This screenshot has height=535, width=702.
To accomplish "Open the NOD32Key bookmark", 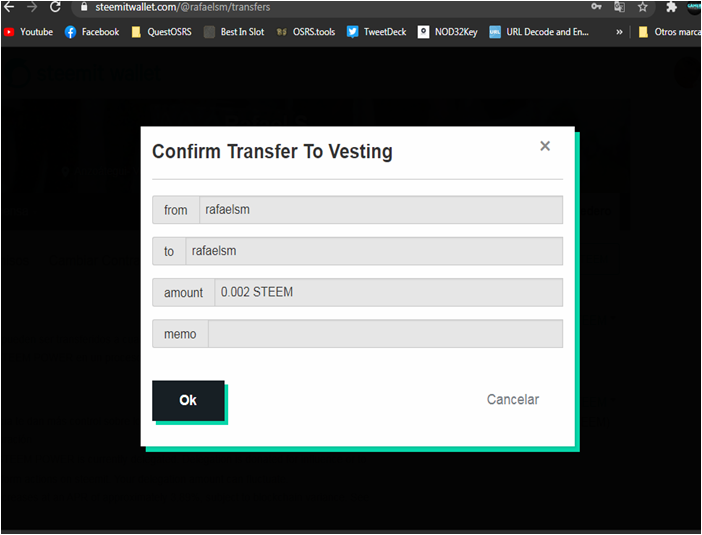I will point(448,32).
